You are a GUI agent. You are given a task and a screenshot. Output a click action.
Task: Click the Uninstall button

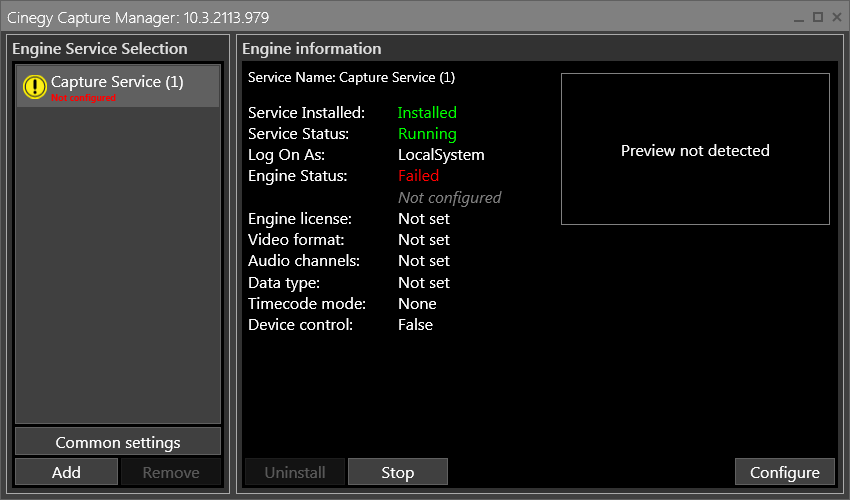pyautogui.click(x=295, y=472)
